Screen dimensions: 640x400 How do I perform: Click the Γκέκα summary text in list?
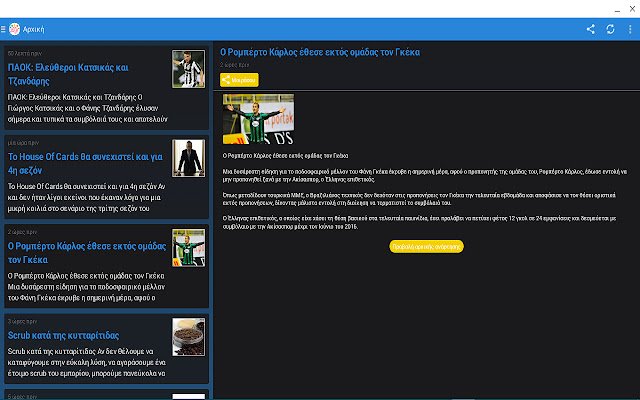86,287
